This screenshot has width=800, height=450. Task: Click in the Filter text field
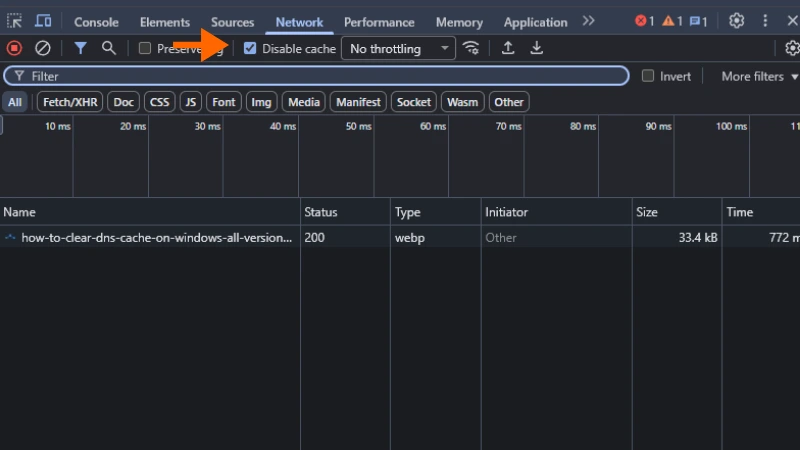(320, 76)
